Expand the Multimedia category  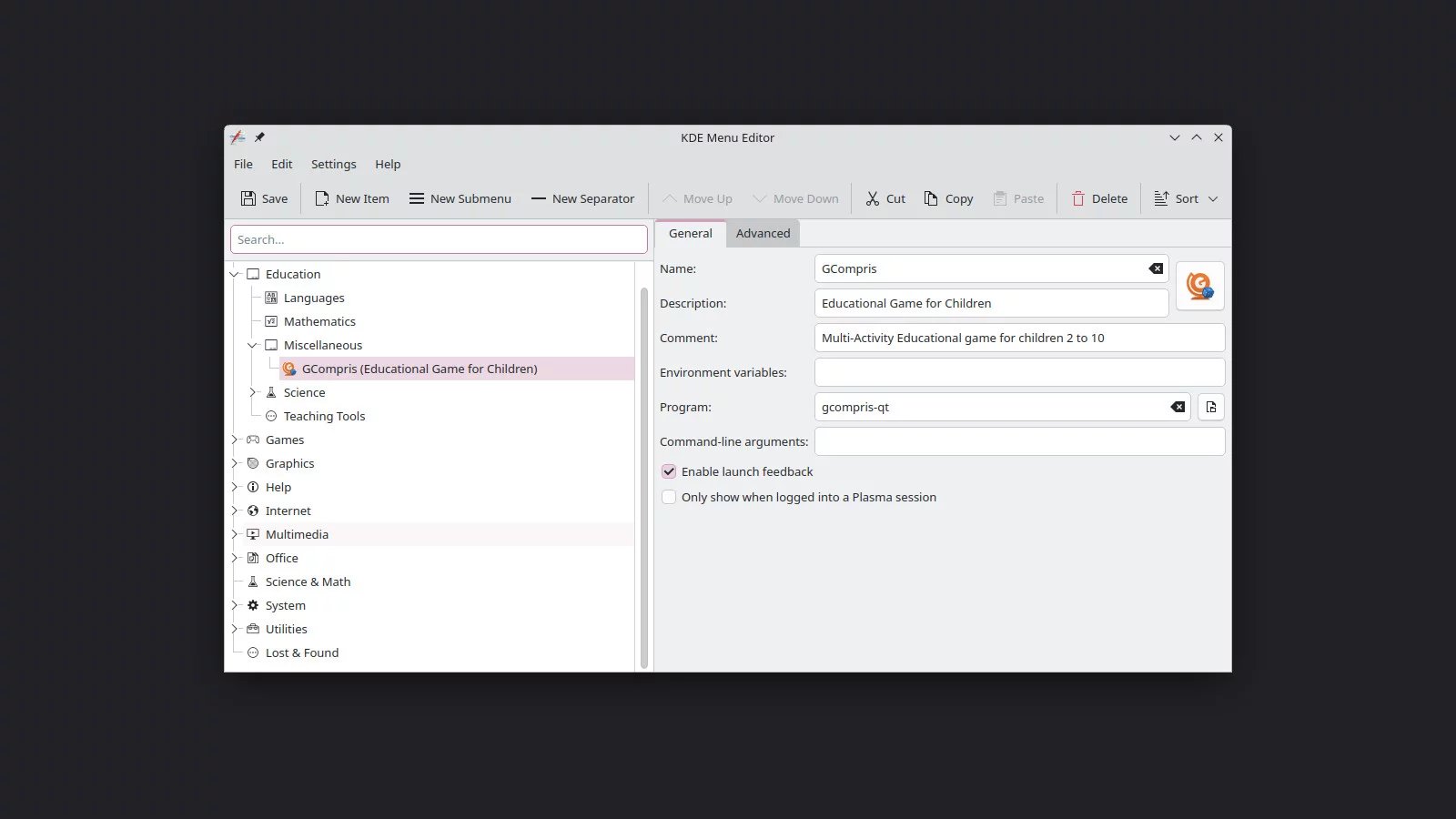tap(235, 534)
